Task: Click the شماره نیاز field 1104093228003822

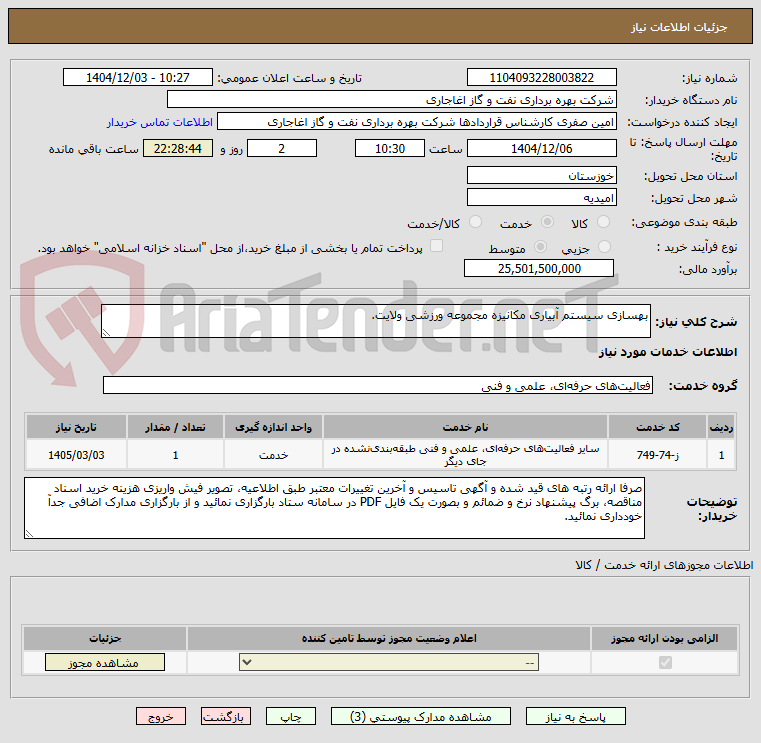Action: [542, 78]
